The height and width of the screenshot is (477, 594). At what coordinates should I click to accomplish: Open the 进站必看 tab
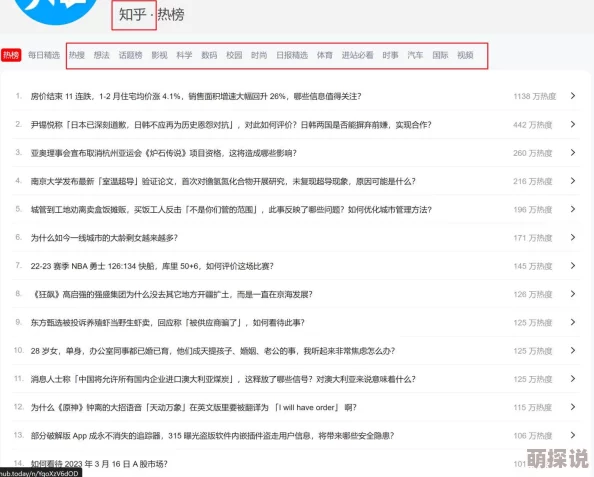tap(357, 55)
